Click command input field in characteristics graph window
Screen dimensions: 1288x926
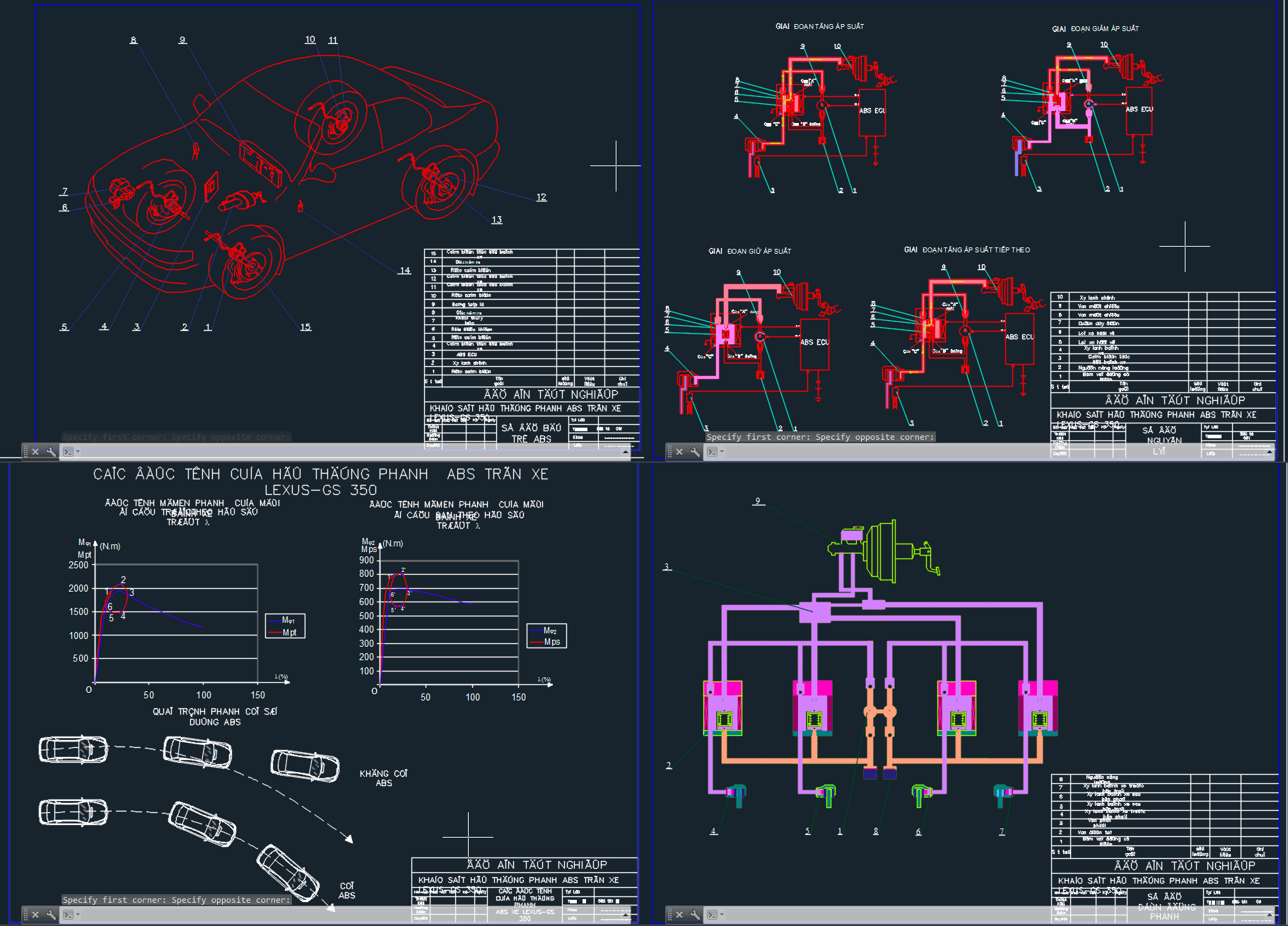coord(351,915)
